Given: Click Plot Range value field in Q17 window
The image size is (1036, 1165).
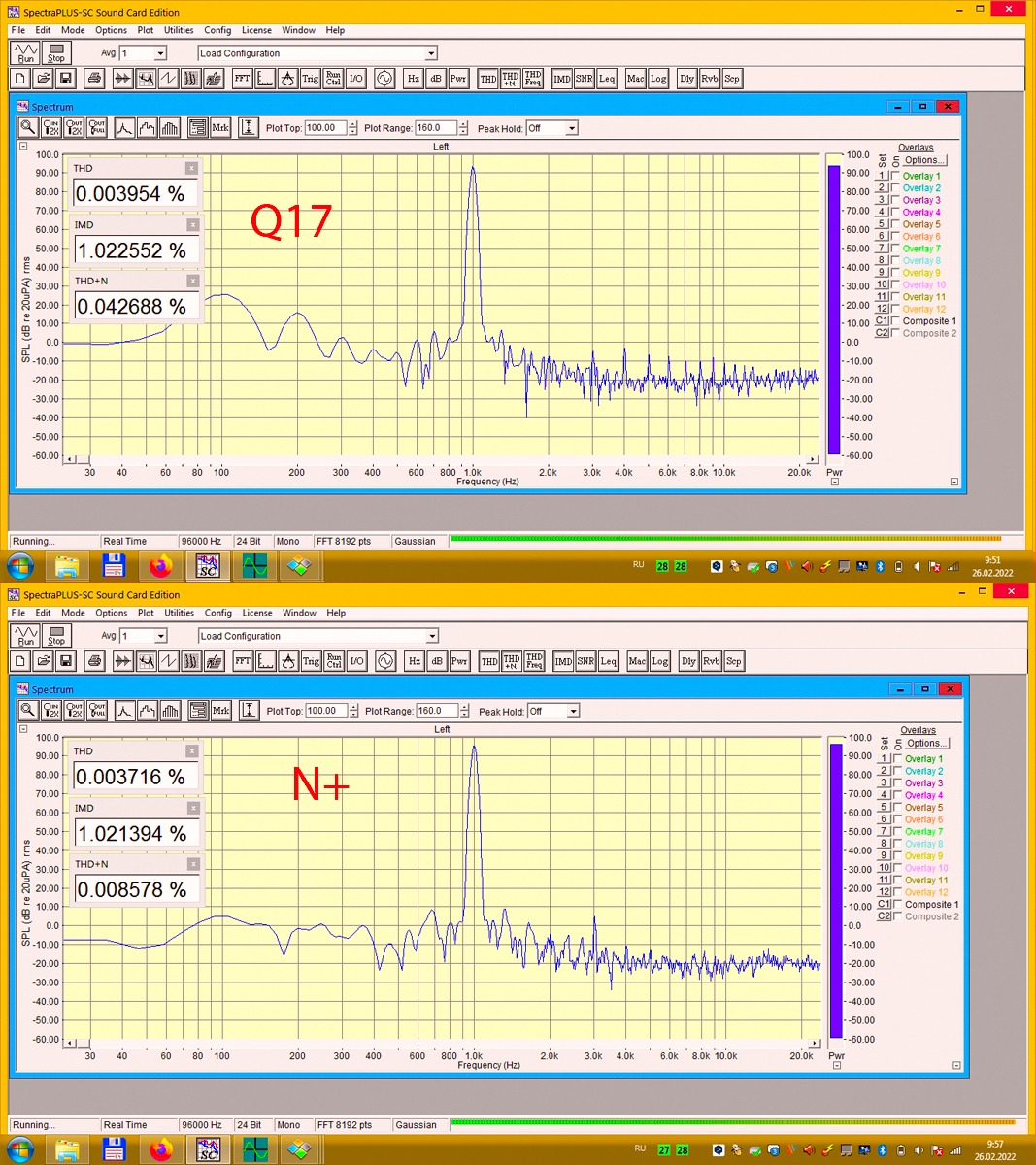Looking at the screenshot, I should (x=436, y=128).
